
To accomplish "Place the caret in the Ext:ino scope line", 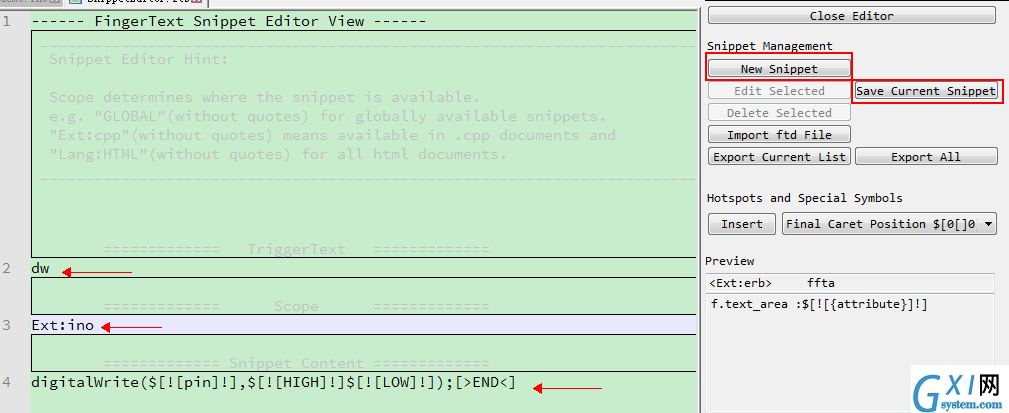I will 363,325.
